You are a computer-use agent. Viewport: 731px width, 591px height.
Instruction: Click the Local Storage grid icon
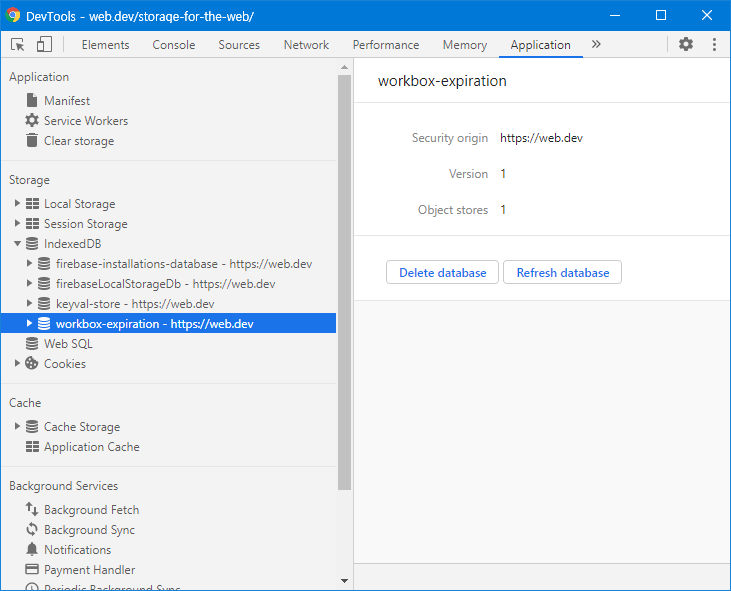[x=32, y=204]
